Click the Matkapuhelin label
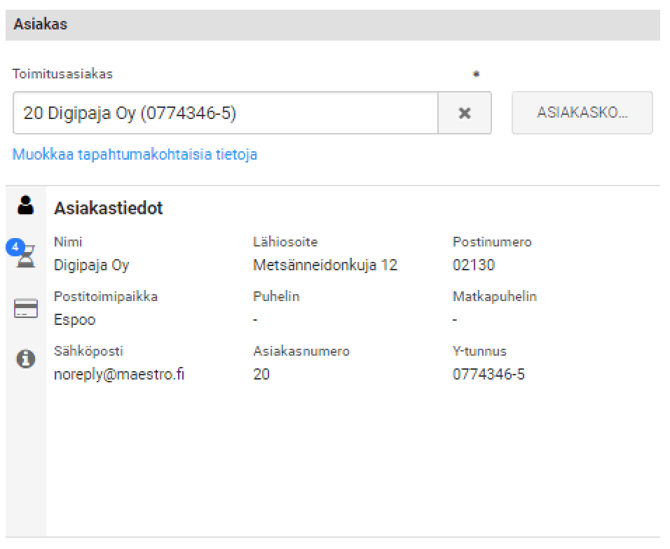Image resolution: width=670 pixels, height=549 pixels. (494, 297)
